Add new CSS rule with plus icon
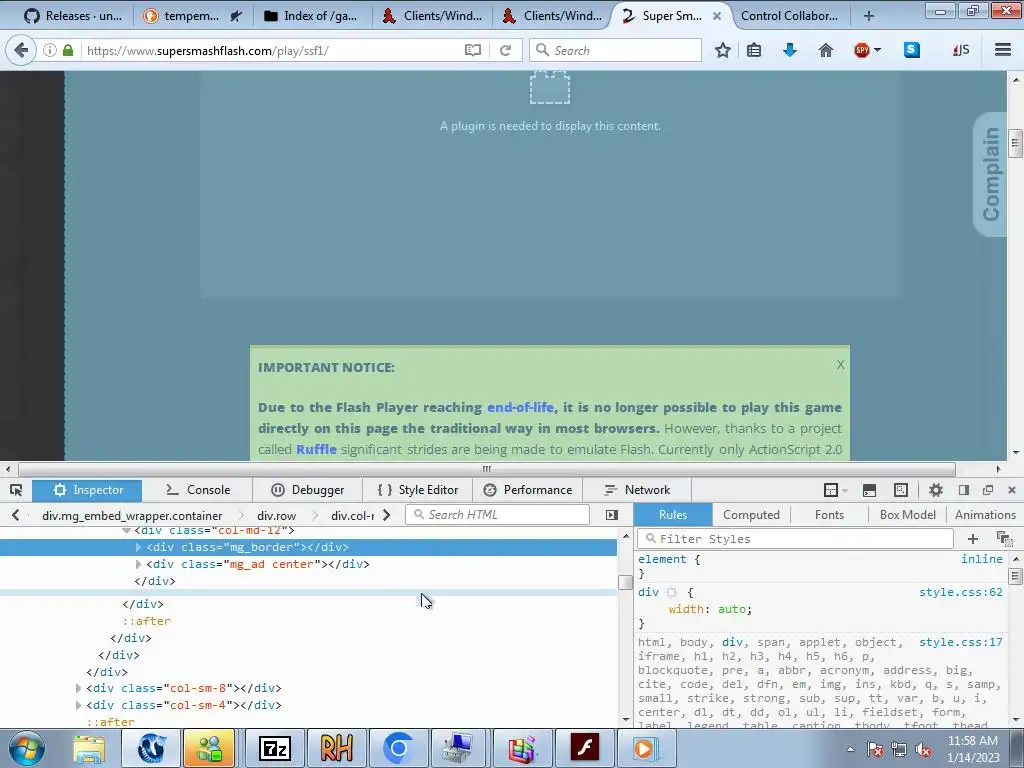Screen dimensions: 1024x768 pyautogui.click(x=972, y=539)
